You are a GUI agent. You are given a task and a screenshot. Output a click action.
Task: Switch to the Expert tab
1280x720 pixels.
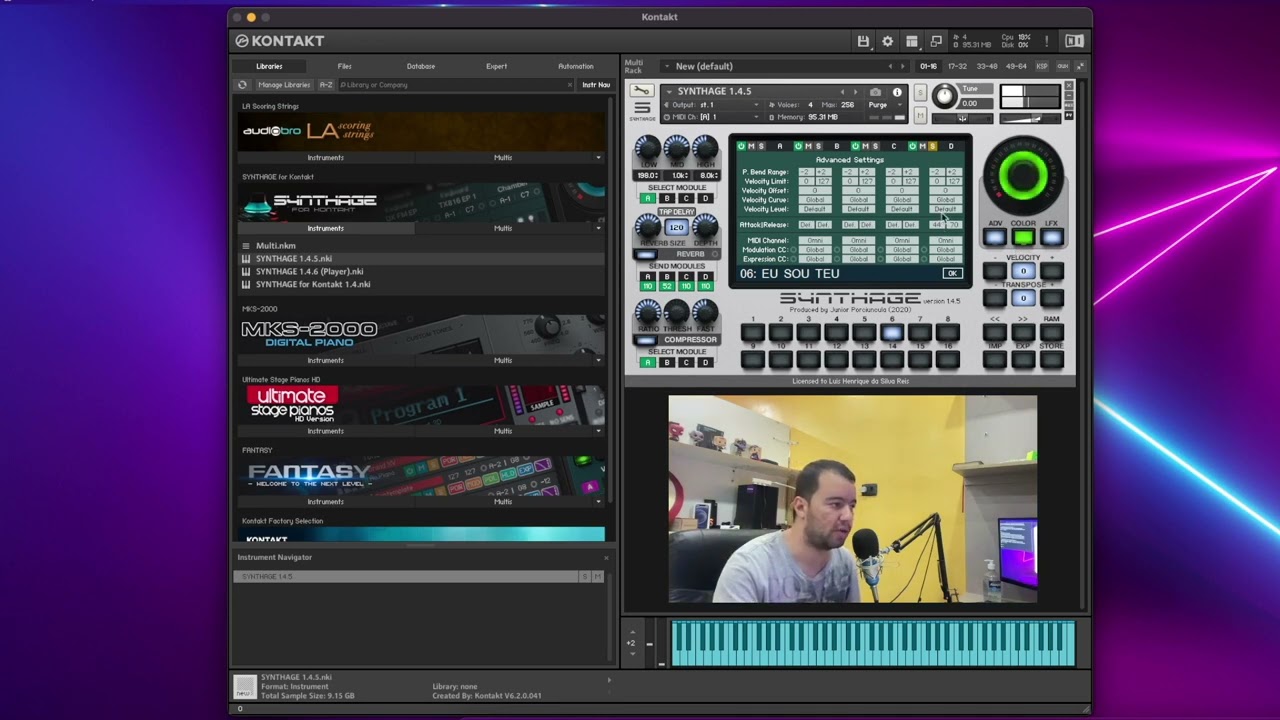click(496, 66)
